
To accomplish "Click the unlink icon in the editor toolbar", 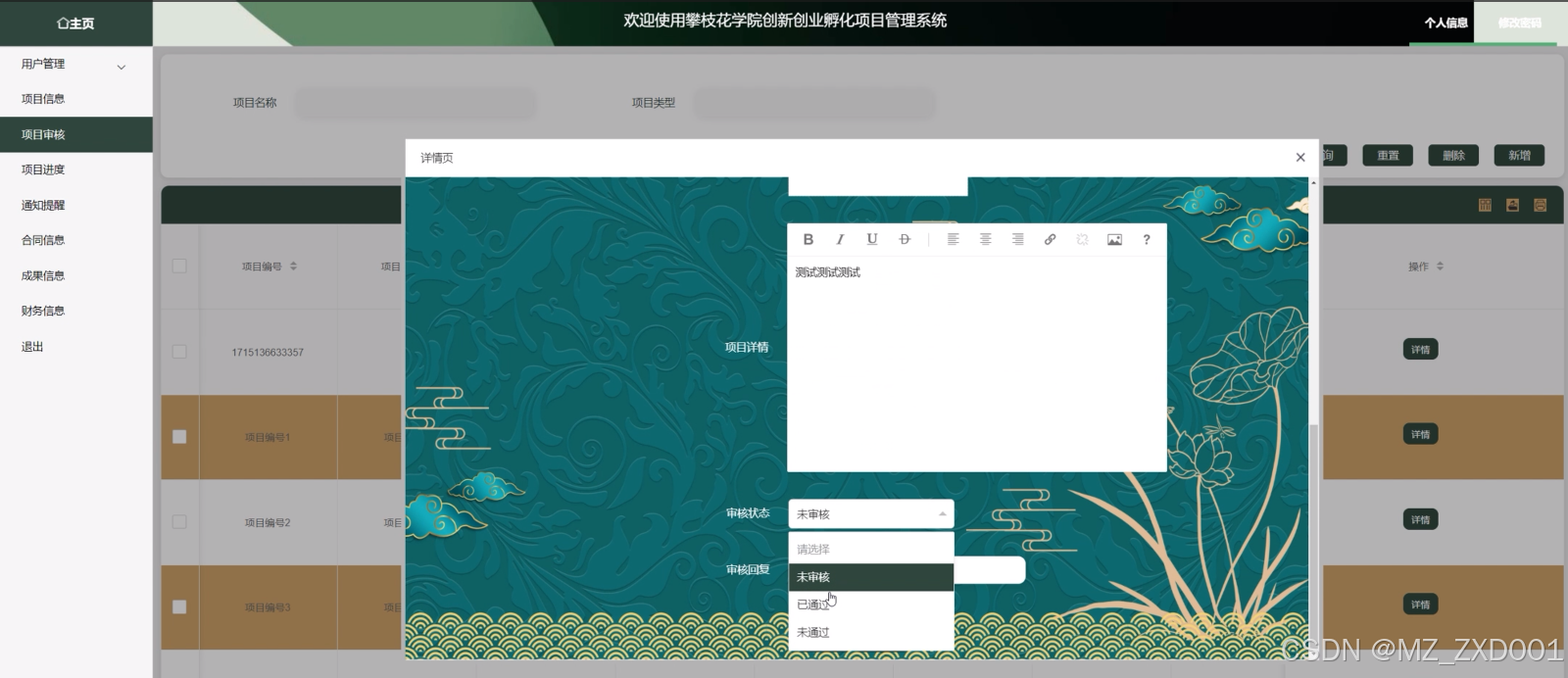I will [1082, 239].
